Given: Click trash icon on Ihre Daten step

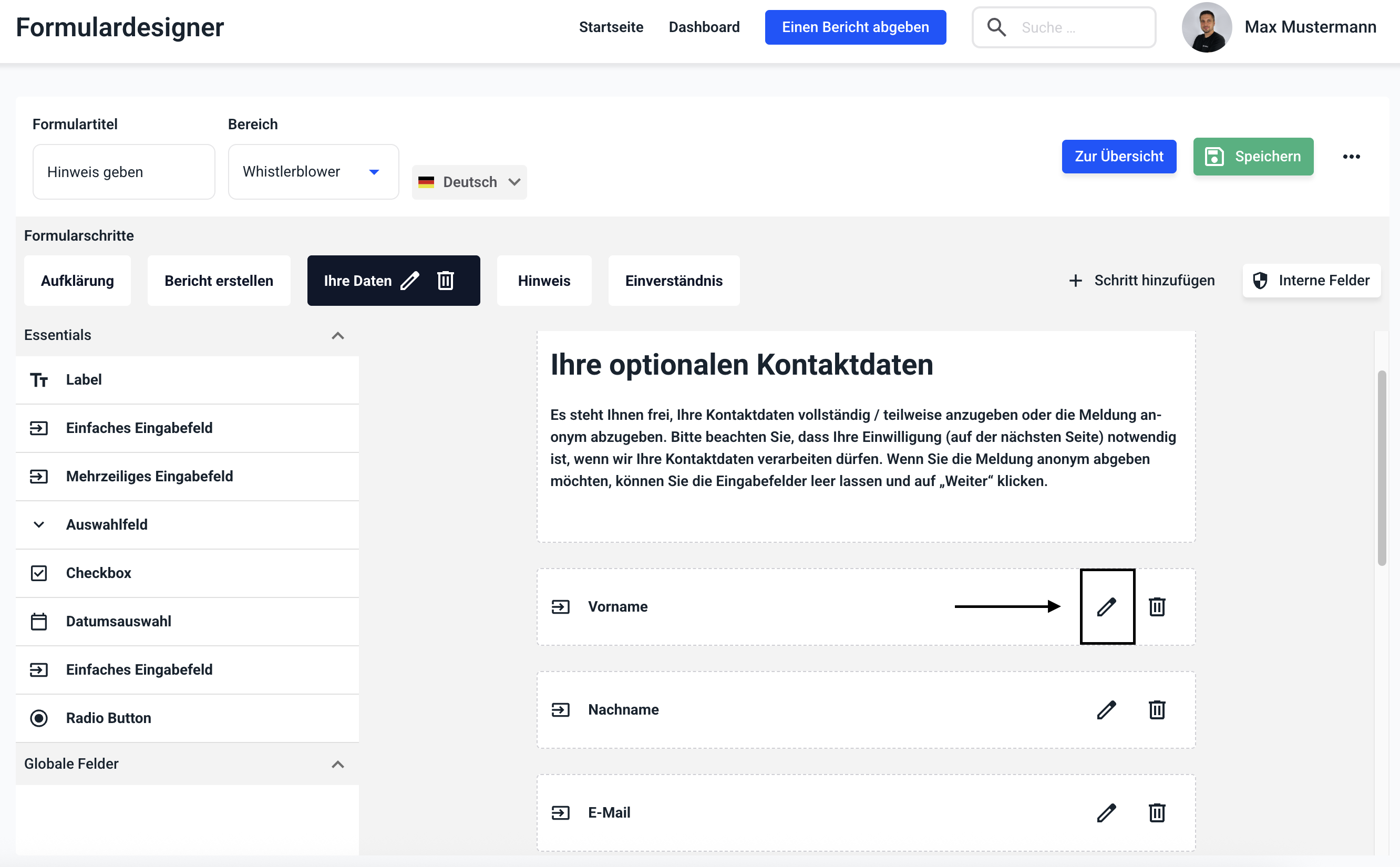Looking at the screenshot, I should 446,281.
